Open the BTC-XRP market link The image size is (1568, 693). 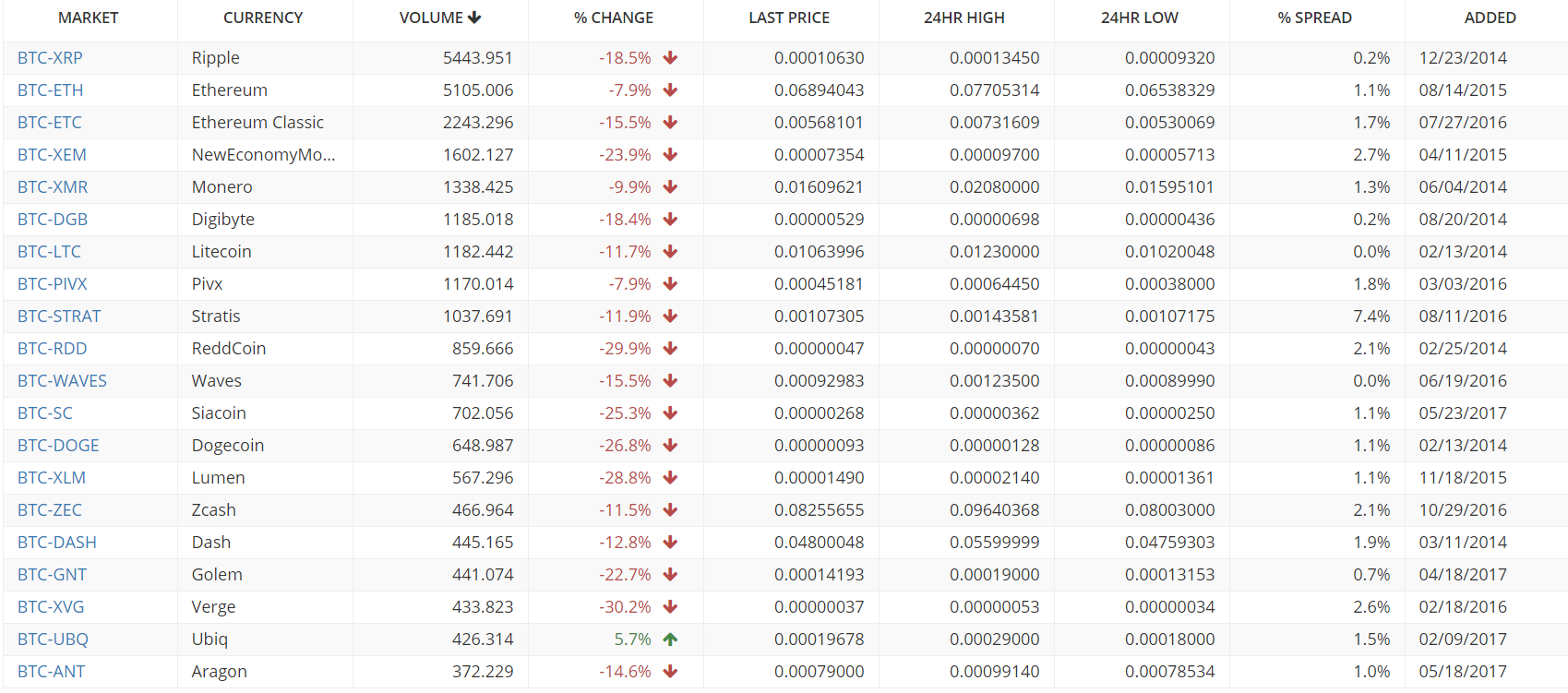[x=50, y=58]
